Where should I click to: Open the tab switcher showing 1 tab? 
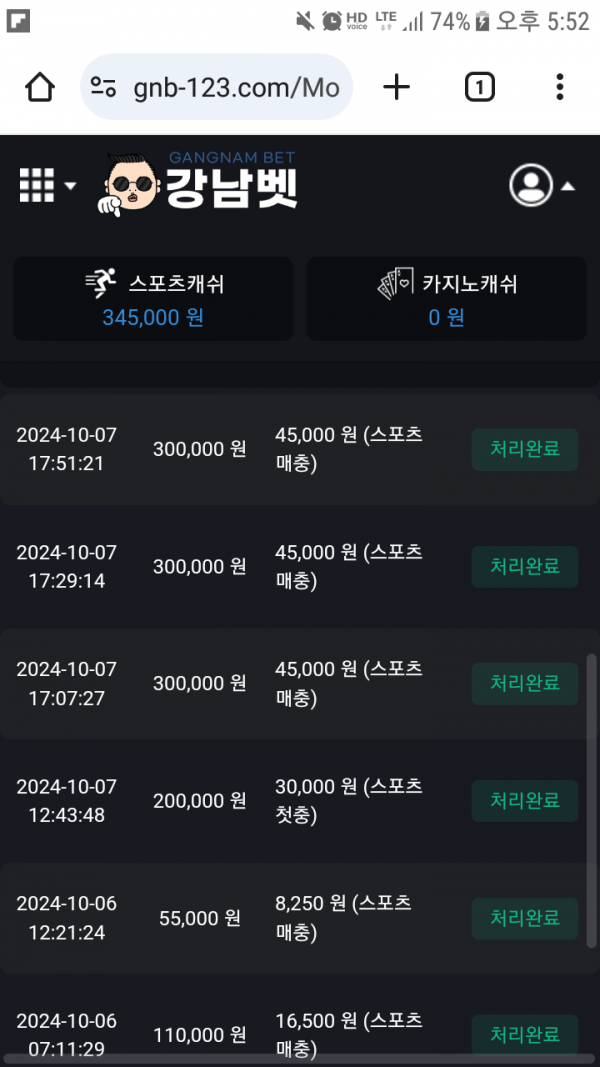480,88
